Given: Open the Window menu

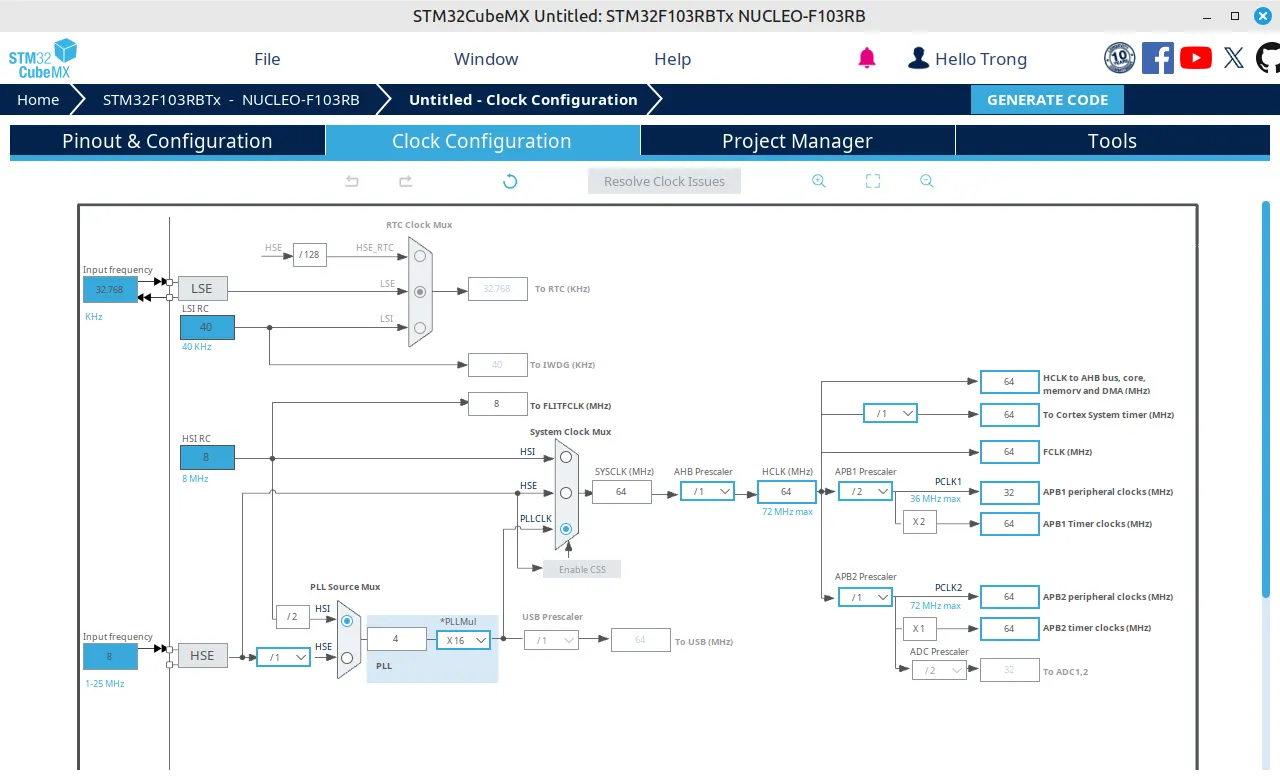Looking at the screenshot, I should tap(486, 59).
